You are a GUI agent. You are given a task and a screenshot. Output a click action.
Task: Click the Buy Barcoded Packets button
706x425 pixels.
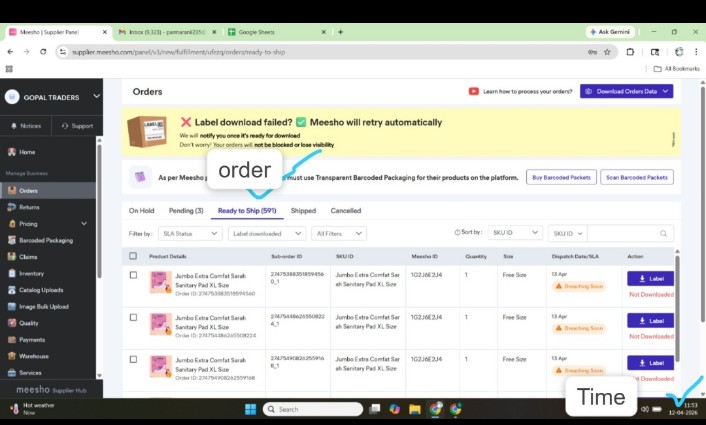tap(559, 177)
